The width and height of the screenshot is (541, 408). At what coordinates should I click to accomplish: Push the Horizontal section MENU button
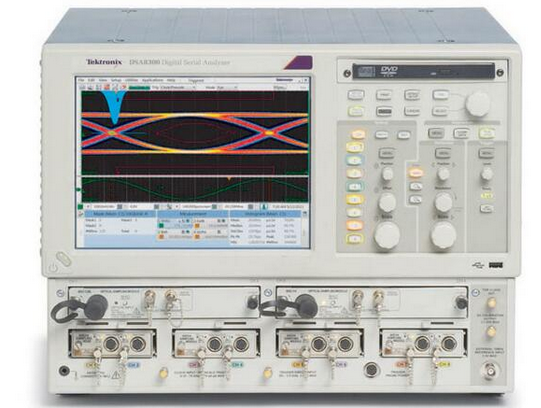point(442,153)
